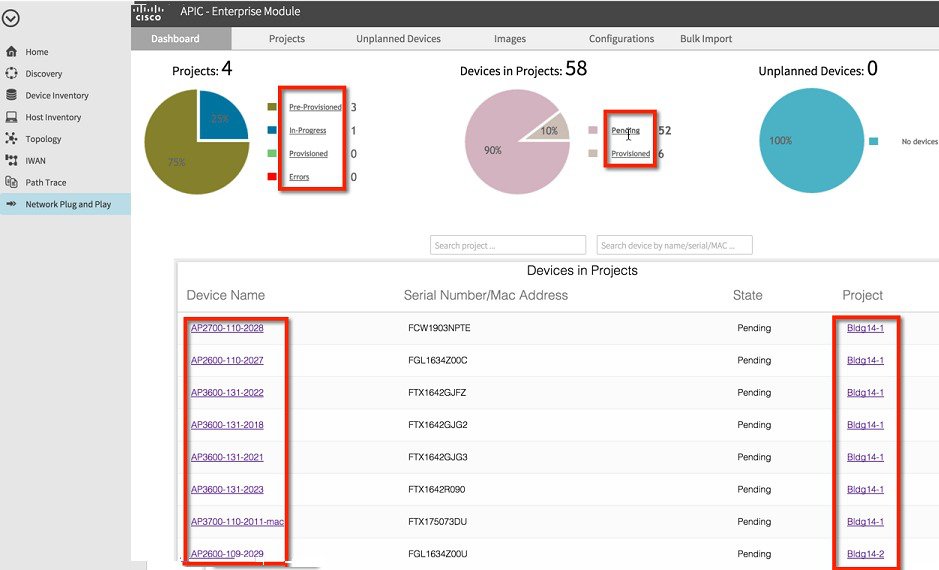Click the Pending devices link
Viewport: 939px width, 570px height.
click(625, 131)
